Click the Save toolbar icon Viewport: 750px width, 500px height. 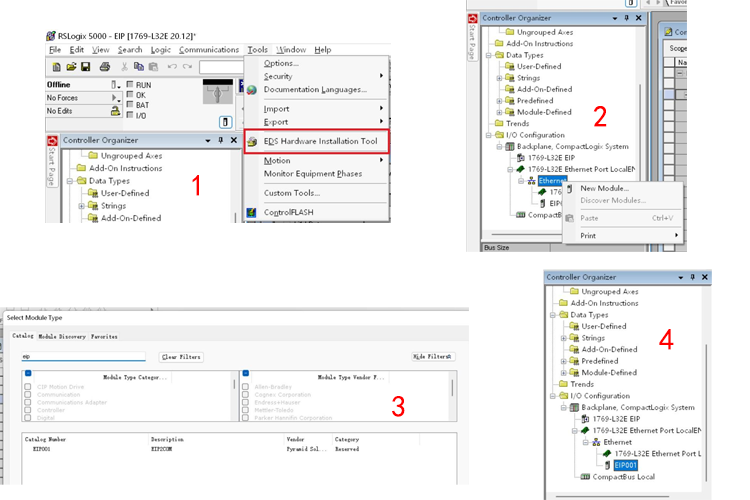coord(87,67)
